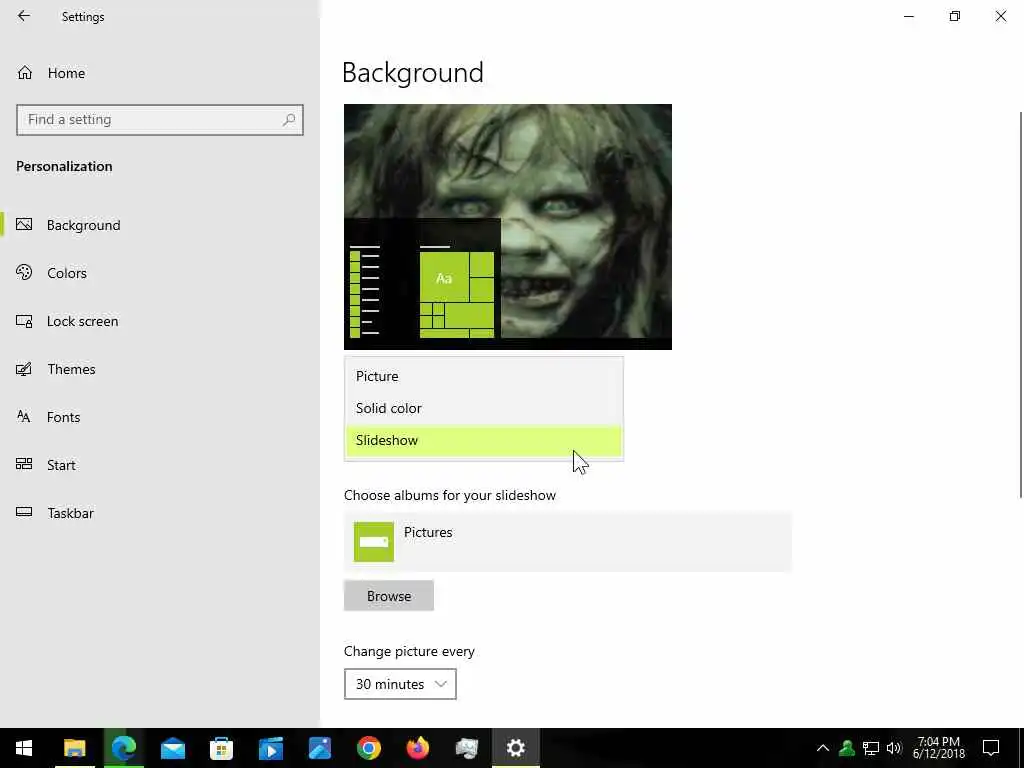Open Movies & TV app in taskbar
This screenshot has width=1024, height=768.
click(x=270, y=748)
